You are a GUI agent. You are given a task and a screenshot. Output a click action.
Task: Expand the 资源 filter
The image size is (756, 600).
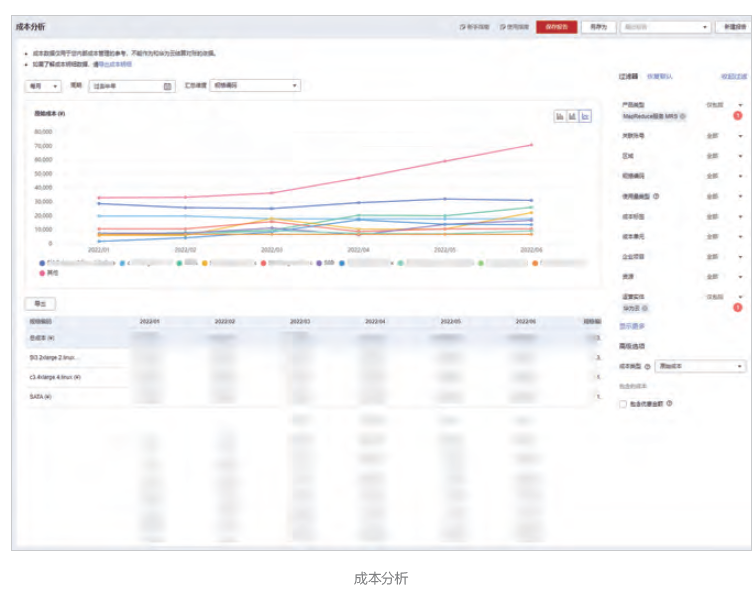(x=740, y=276)
